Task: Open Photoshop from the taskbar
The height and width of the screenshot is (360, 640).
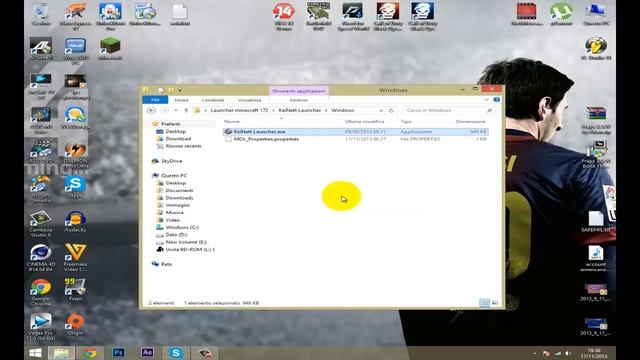Action: click(119, 353)
